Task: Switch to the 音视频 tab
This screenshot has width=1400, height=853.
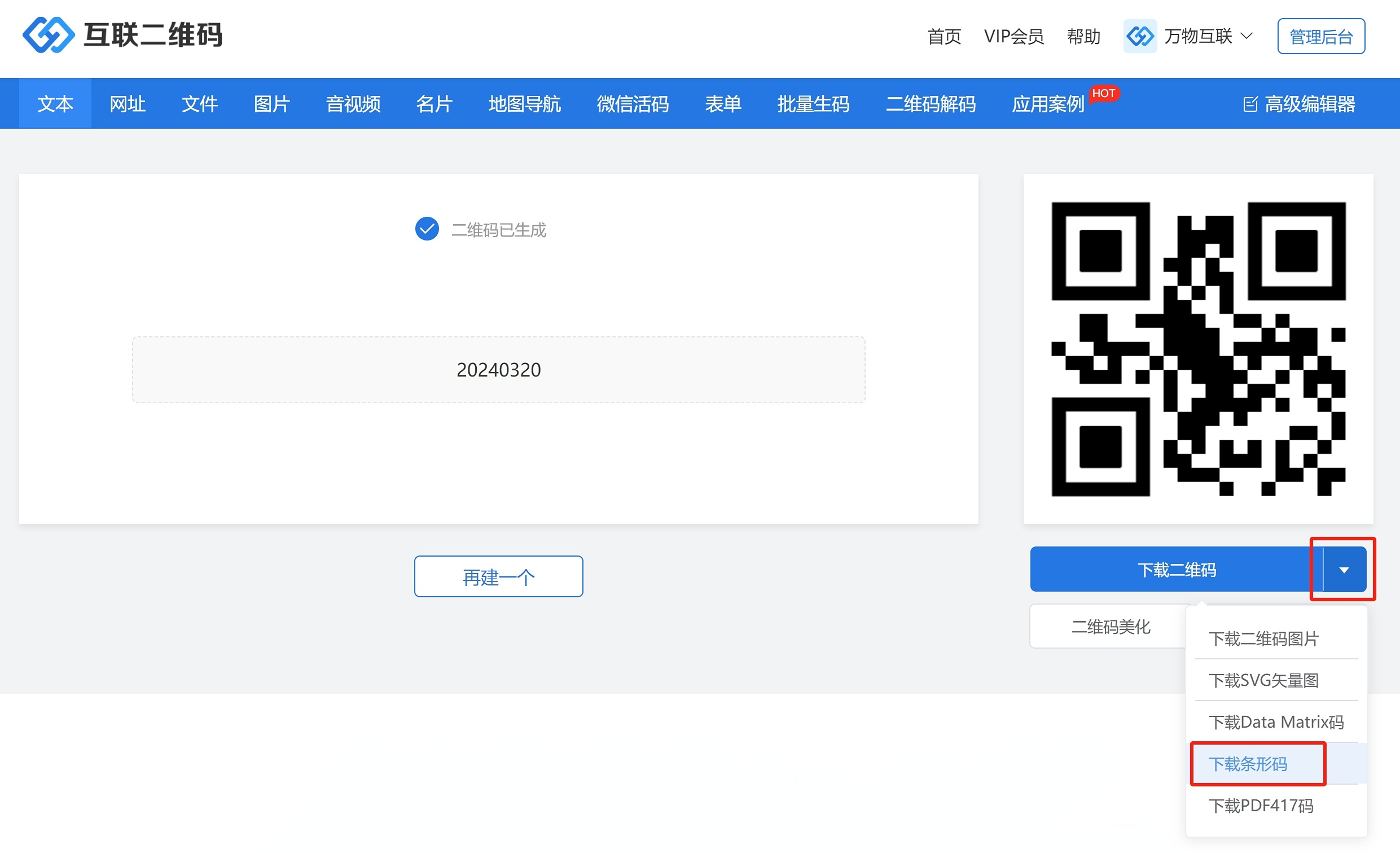Action: point(353,103)
